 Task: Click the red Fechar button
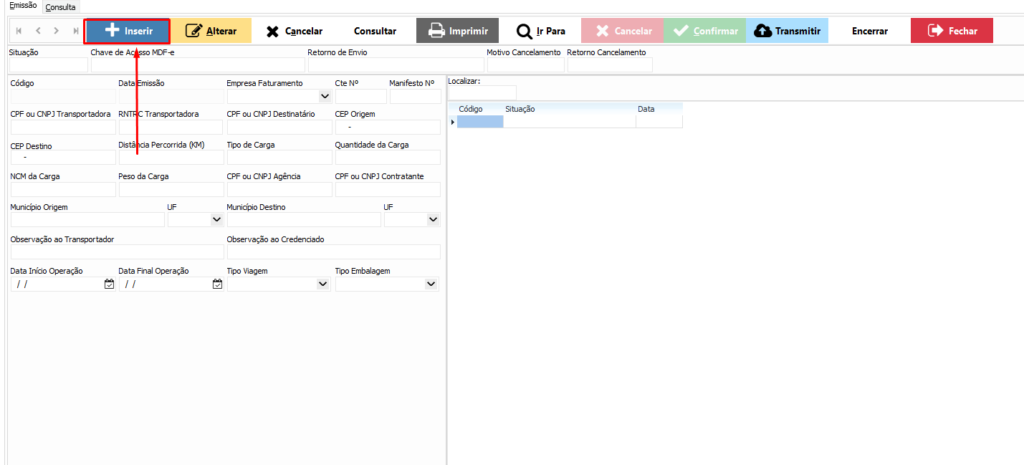click(x=951, y=31)
